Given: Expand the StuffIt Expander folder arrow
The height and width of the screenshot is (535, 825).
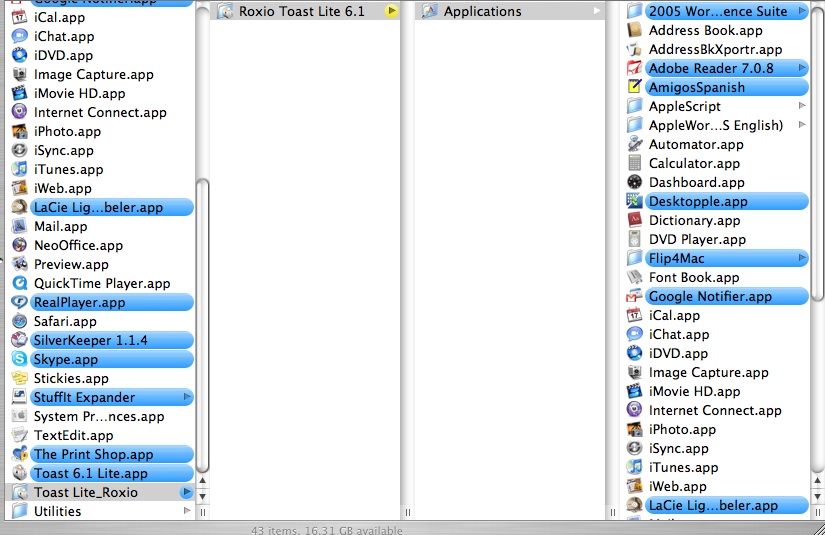Looking at the screenshot, I should click(187, 397).
